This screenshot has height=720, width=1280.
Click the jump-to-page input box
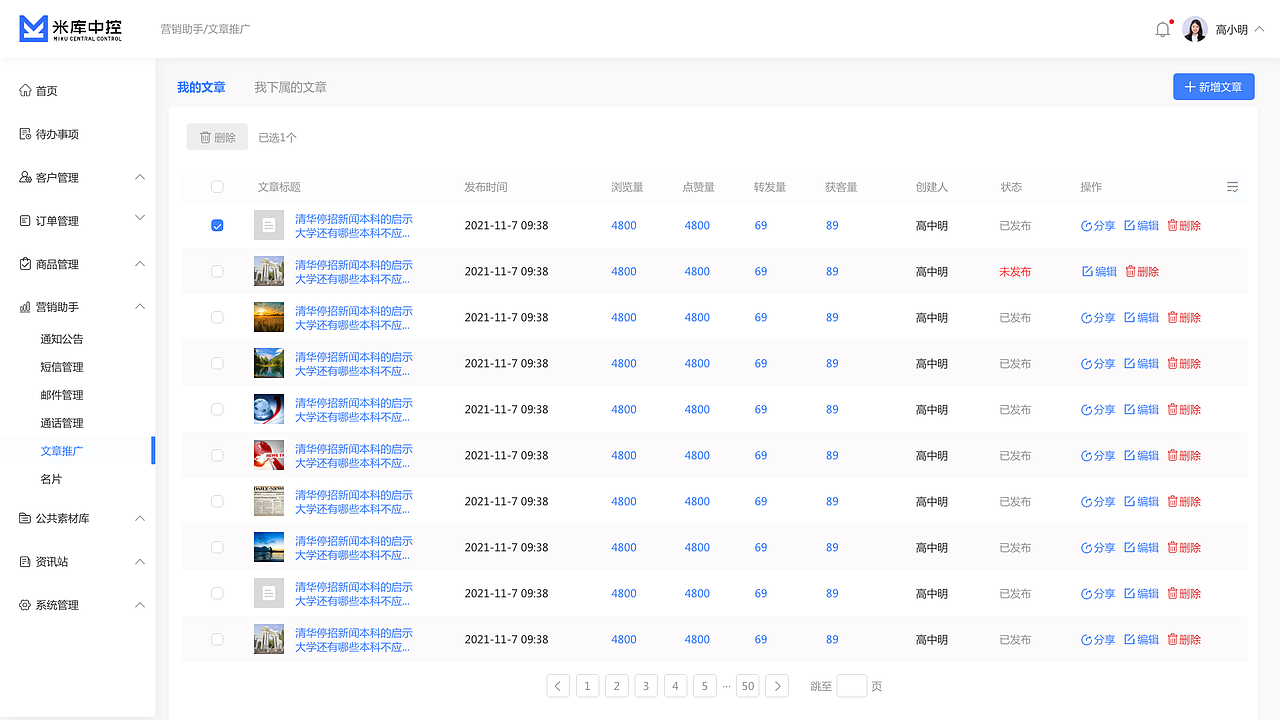[852, 686]
